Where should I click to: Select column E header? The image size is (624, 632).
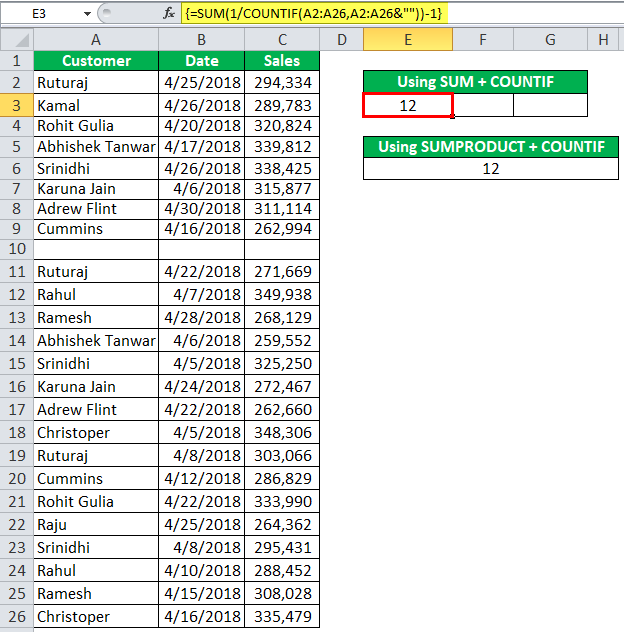point(408,40)
